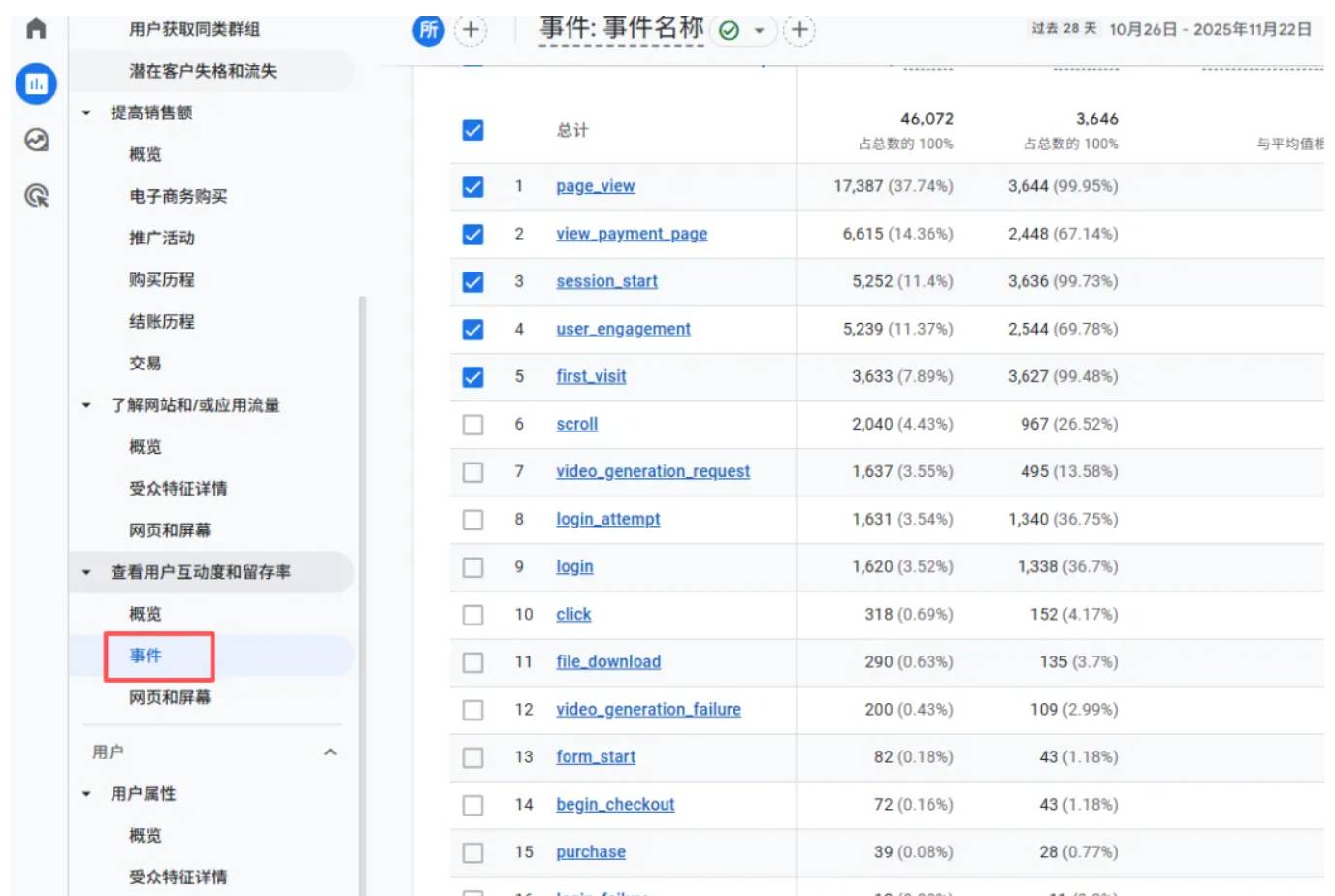The height and width of the screenshot is (896, 1335).
Task: Collapse the 用户 group chevron
Action: click(x=330, y=752)
